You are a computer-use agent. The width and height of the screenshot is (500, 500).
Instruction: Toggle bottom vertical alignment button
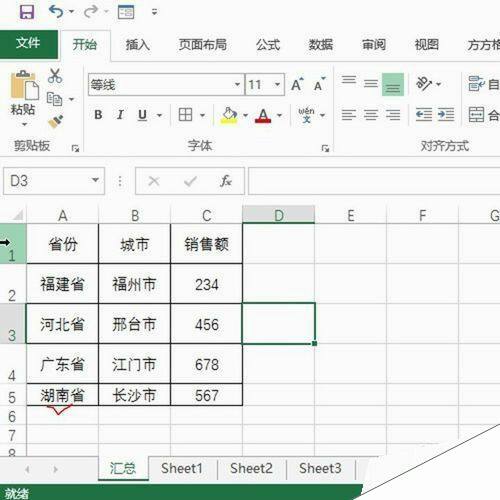pyautogui.click(x=393, y=85)
